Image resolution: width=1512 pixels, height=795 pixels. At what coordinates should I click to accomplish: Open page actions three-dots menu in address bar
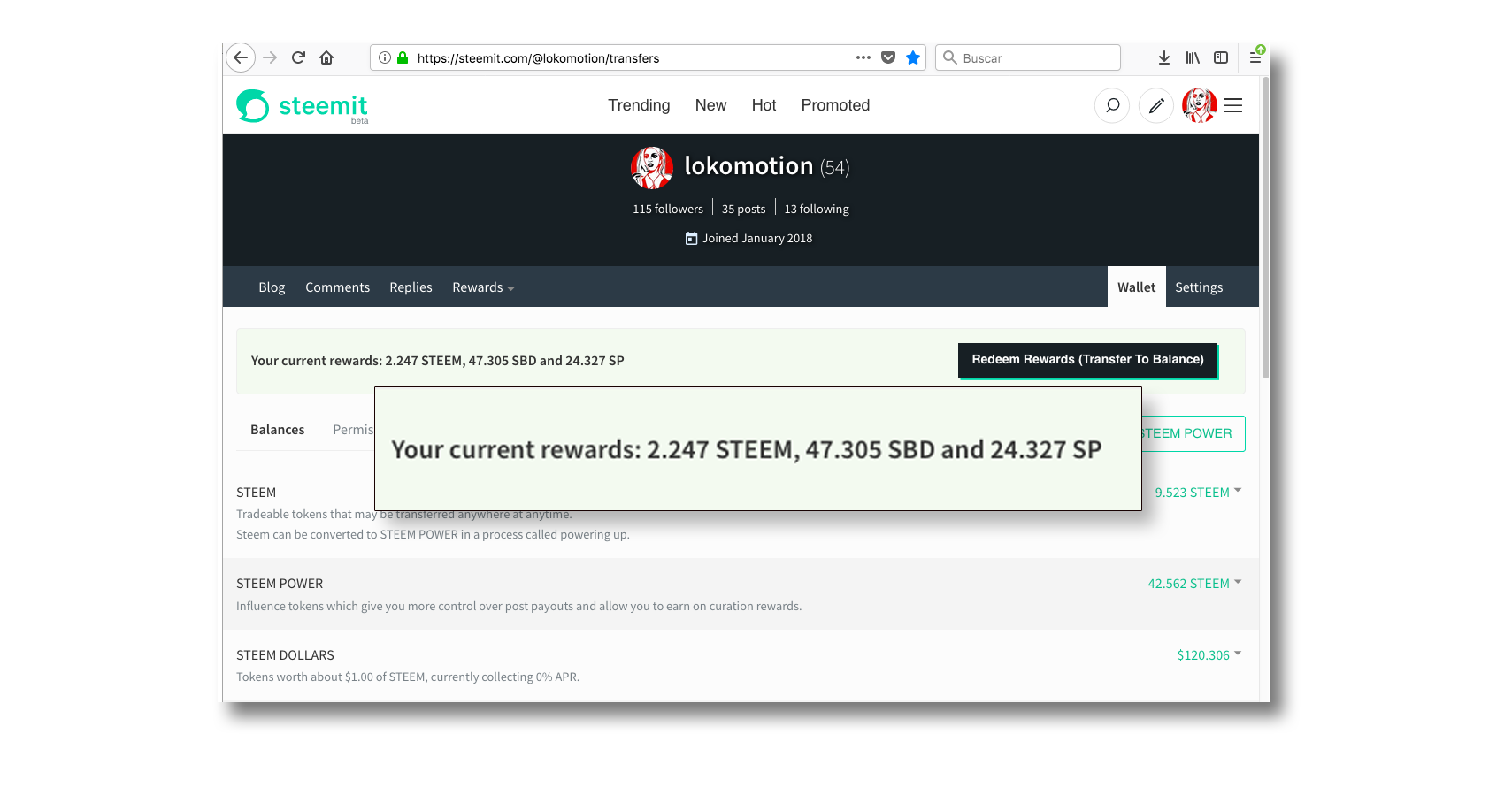(x=863, y=57)
